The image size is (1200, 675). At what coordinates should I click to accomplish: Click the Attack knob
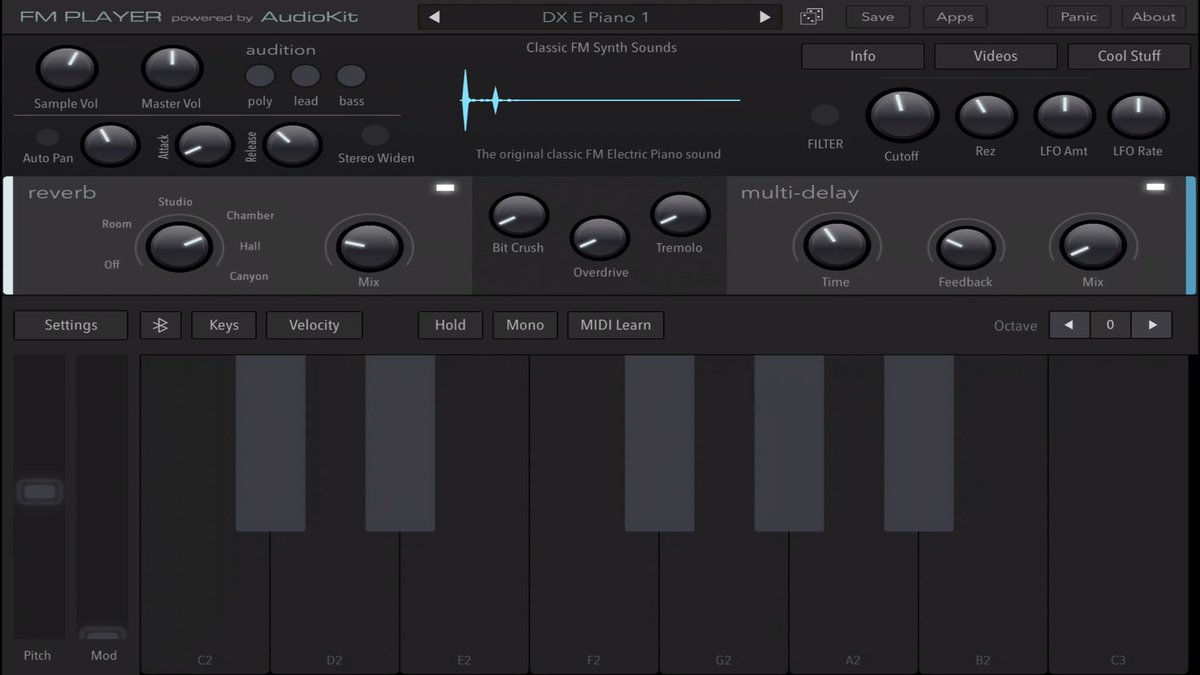205,146
